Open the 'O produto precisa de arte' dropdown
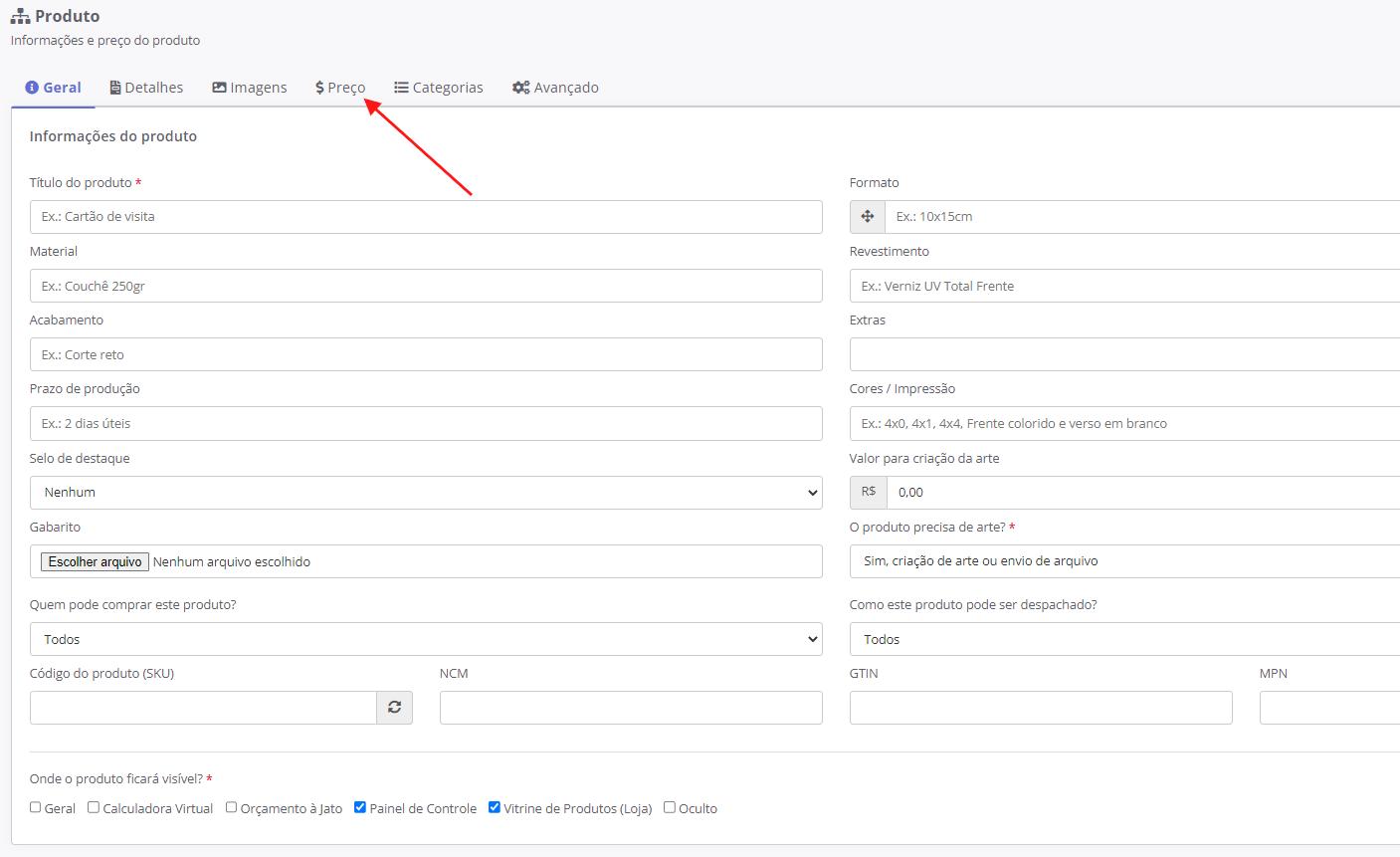1400x857 pixels. click(1124, 561)
